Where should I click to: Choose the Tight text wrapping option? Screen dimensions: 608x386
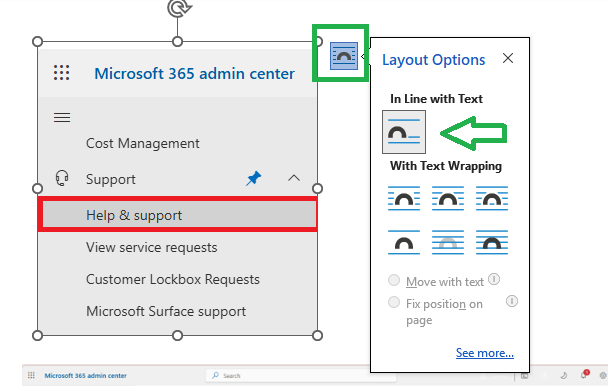[448, 198]
